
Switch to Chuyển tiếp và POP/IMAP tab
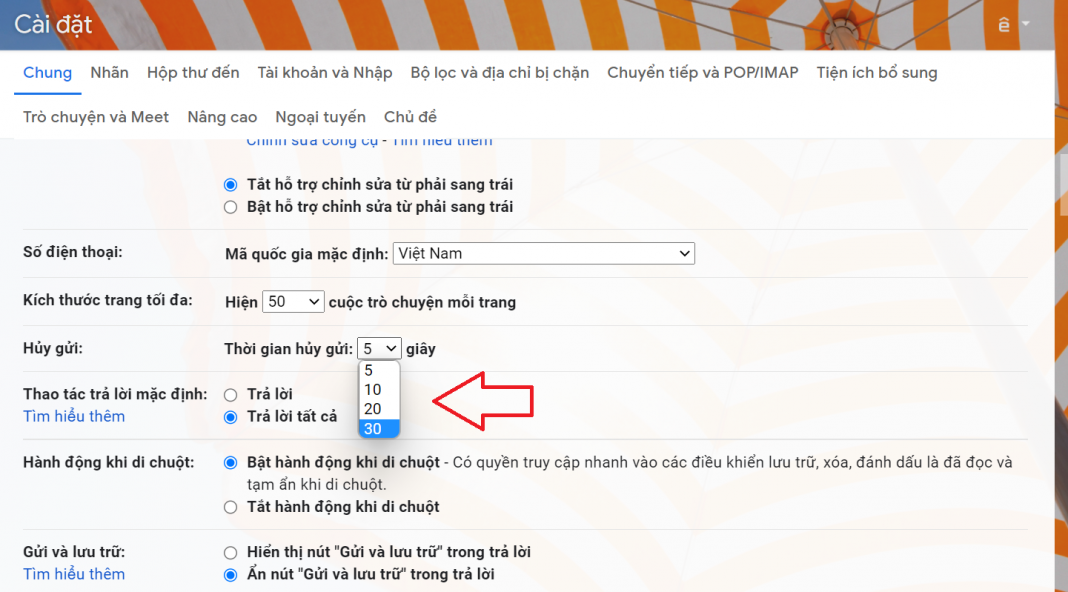(x=702, y=73)
